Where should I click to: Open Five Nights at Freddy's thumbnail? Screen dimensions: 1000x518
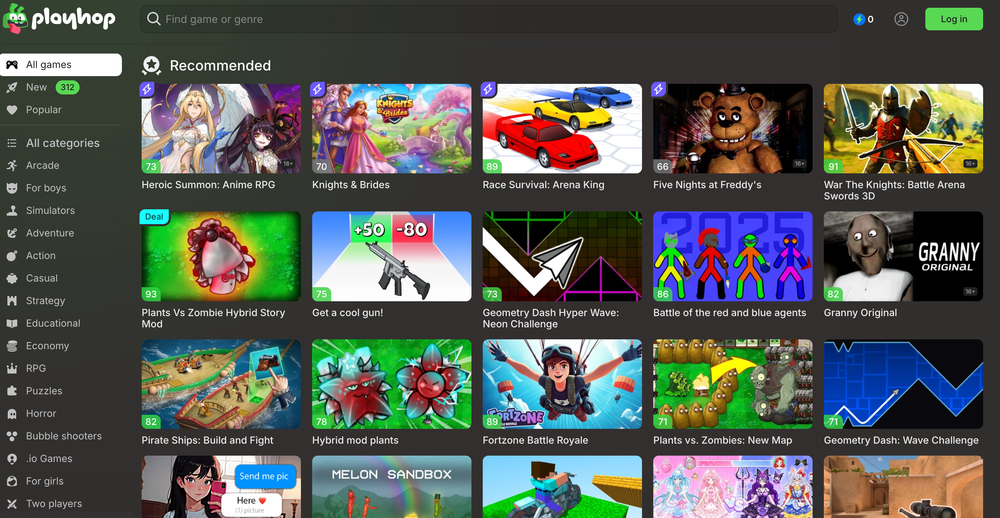(x=733, y=128)
